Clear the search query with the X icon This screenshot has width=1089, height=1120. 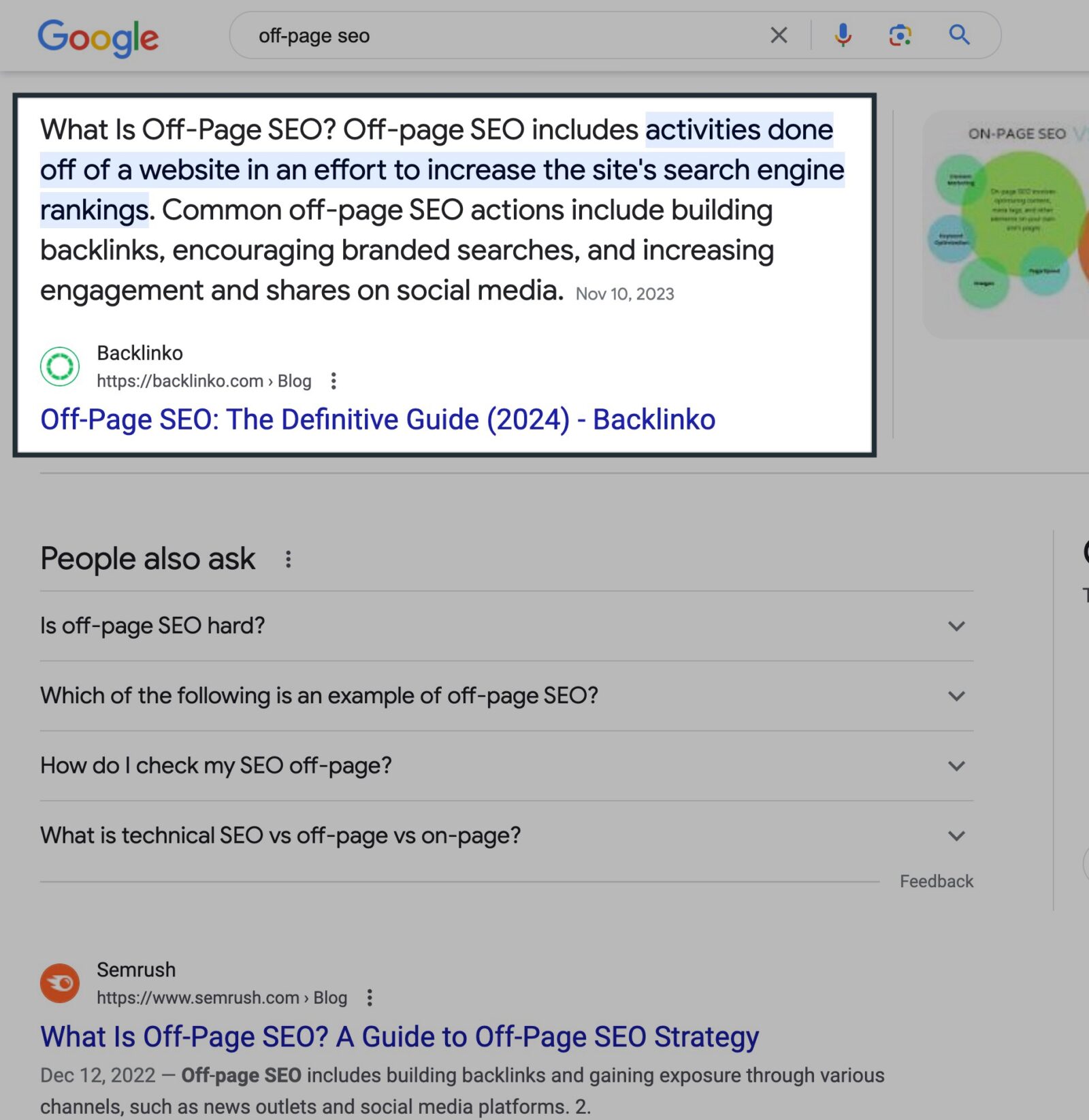click(779, 35)
